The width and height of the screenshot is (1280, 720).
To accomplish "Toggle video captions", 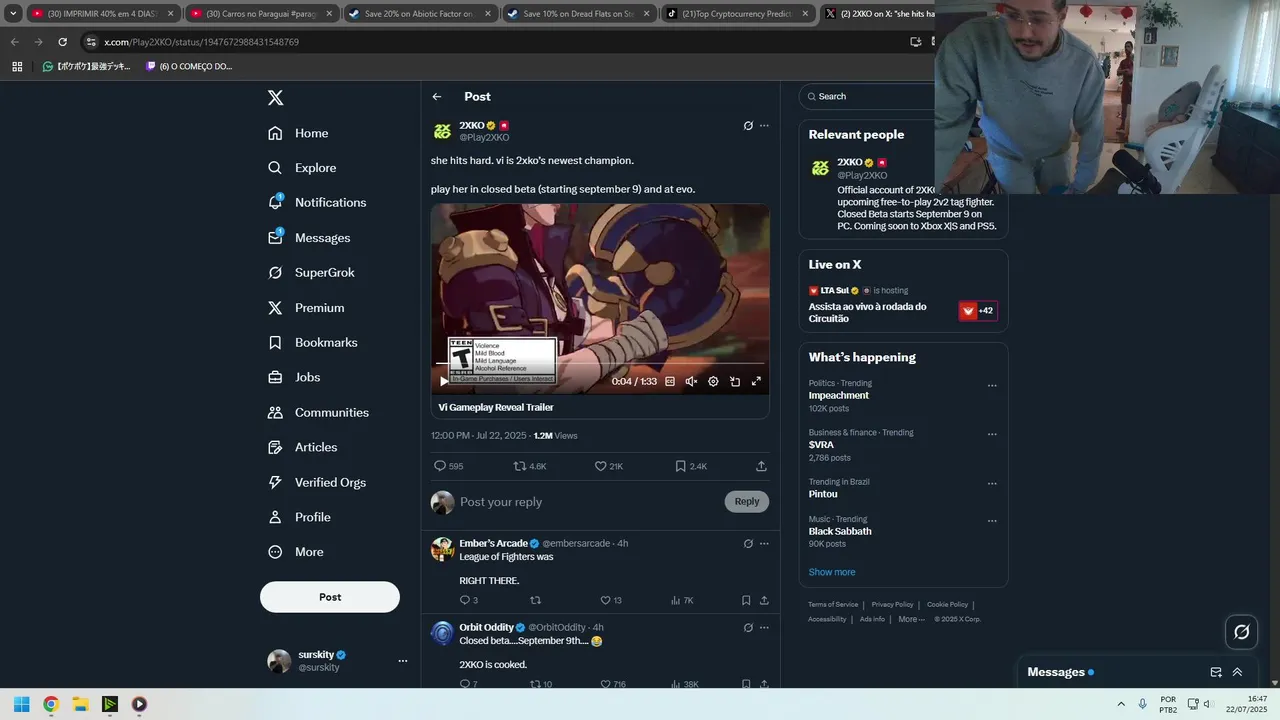I will [670, 381].
